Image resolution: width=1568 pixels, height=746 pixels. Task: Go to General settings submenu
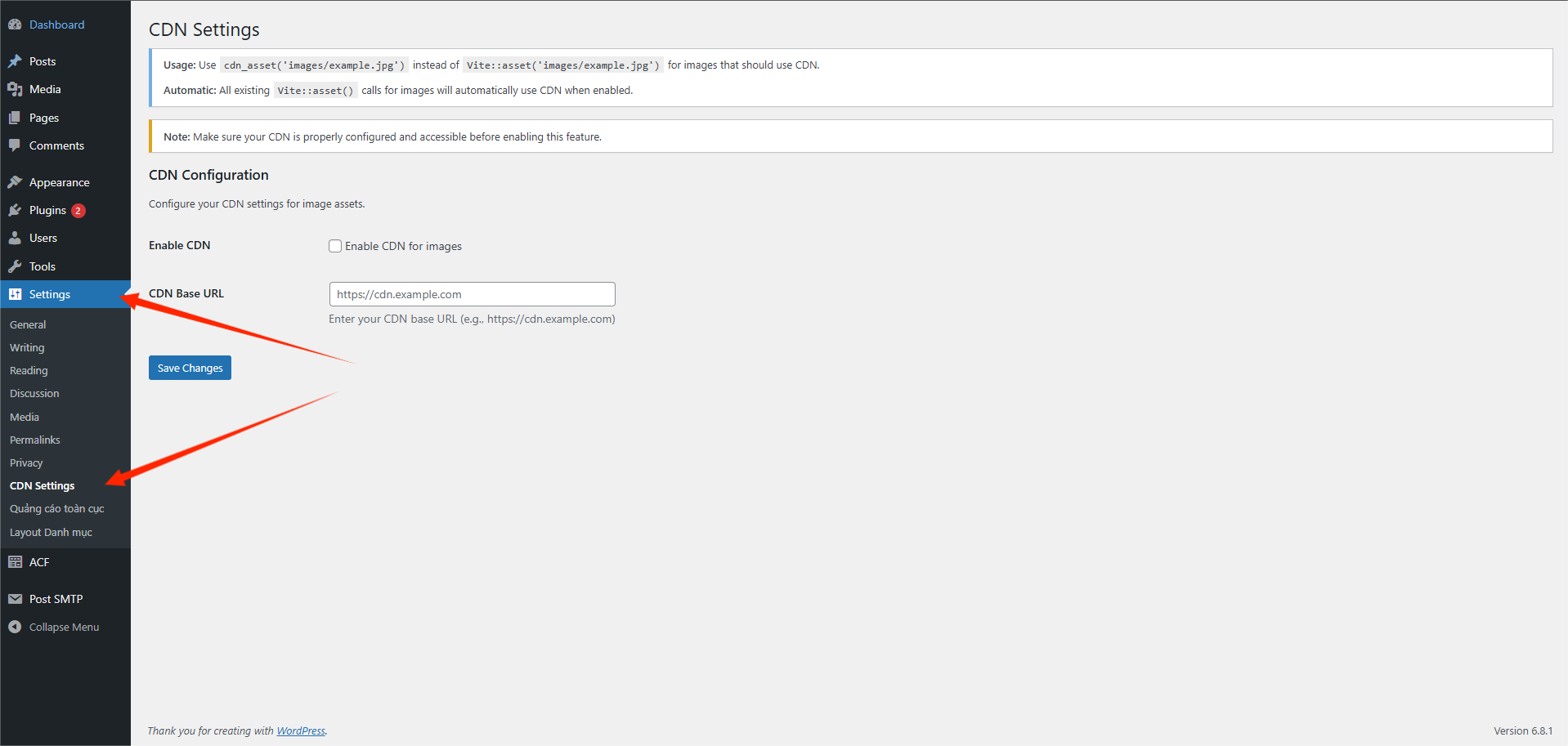(28, 324)
